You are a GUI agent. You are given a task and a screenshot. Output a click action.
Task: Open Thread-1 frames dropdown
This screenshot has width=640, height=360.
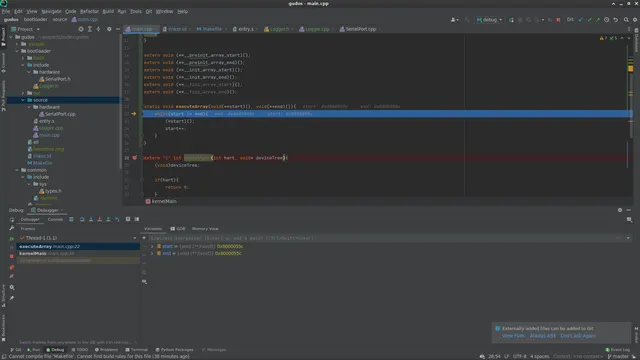point(135,238)
